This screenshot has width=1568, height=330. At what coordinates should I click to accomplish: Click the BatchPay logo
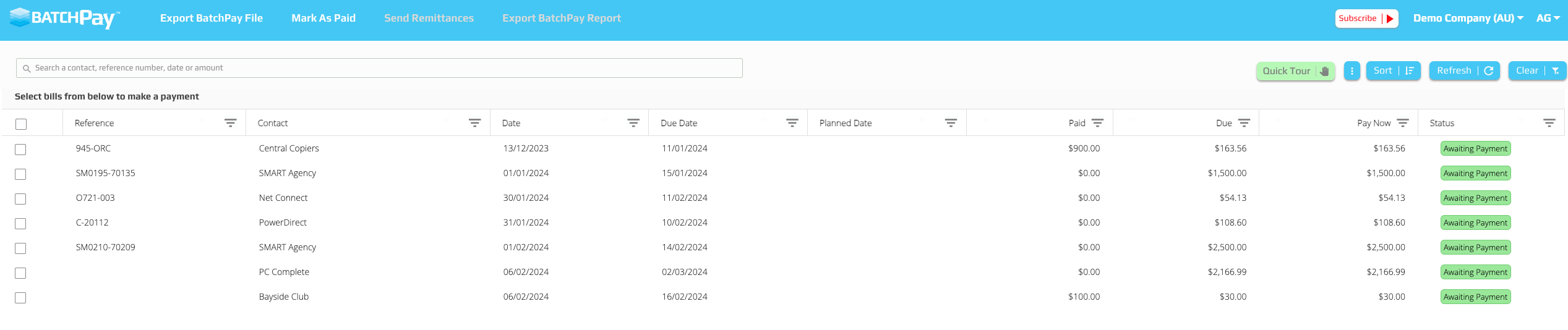coord(64,18)
